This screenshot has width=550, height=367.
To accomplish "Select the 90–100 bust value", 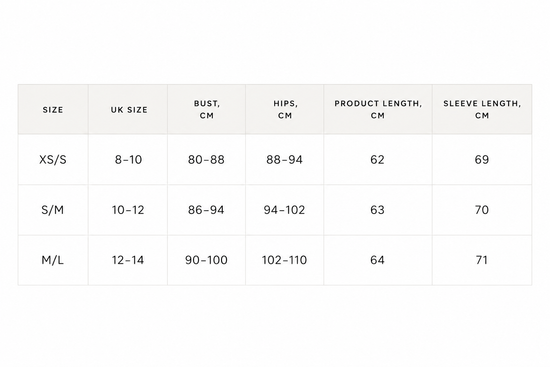I will click(206, 260).
